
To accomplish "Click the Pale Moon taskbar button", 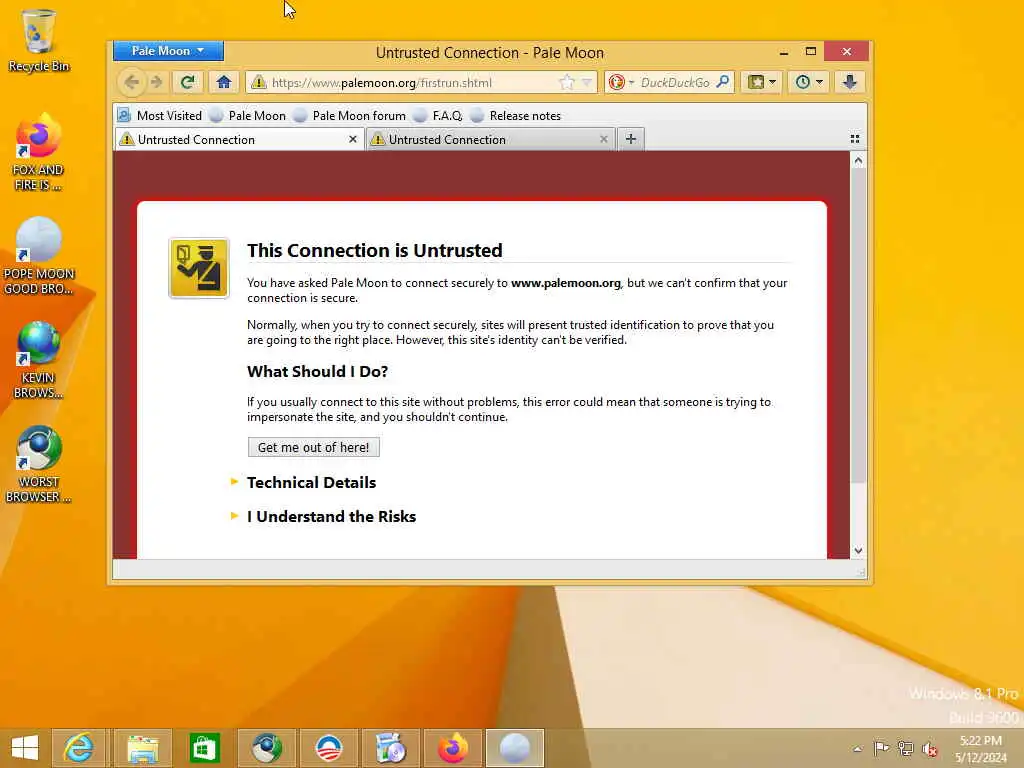I will coord(515,748).
